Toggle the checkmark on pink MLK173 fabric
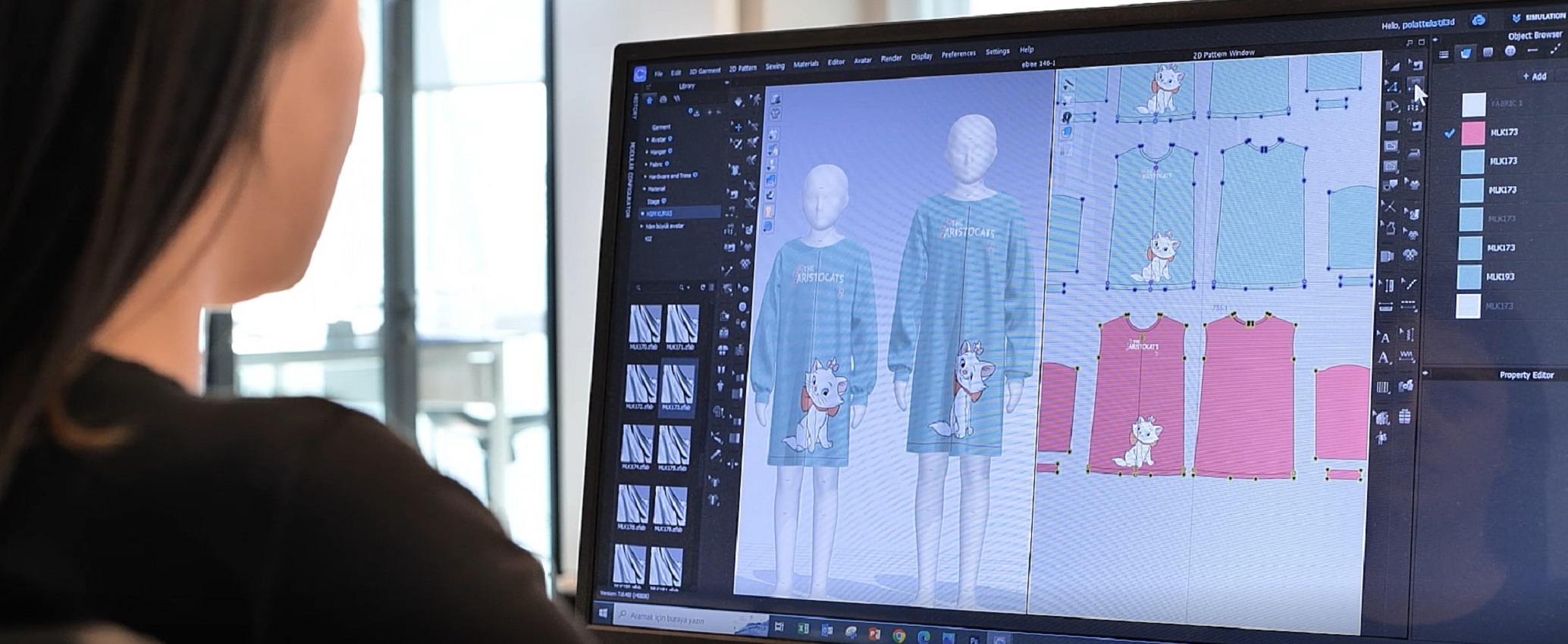The image size is (1568, 644). [x=1450, y=133]
